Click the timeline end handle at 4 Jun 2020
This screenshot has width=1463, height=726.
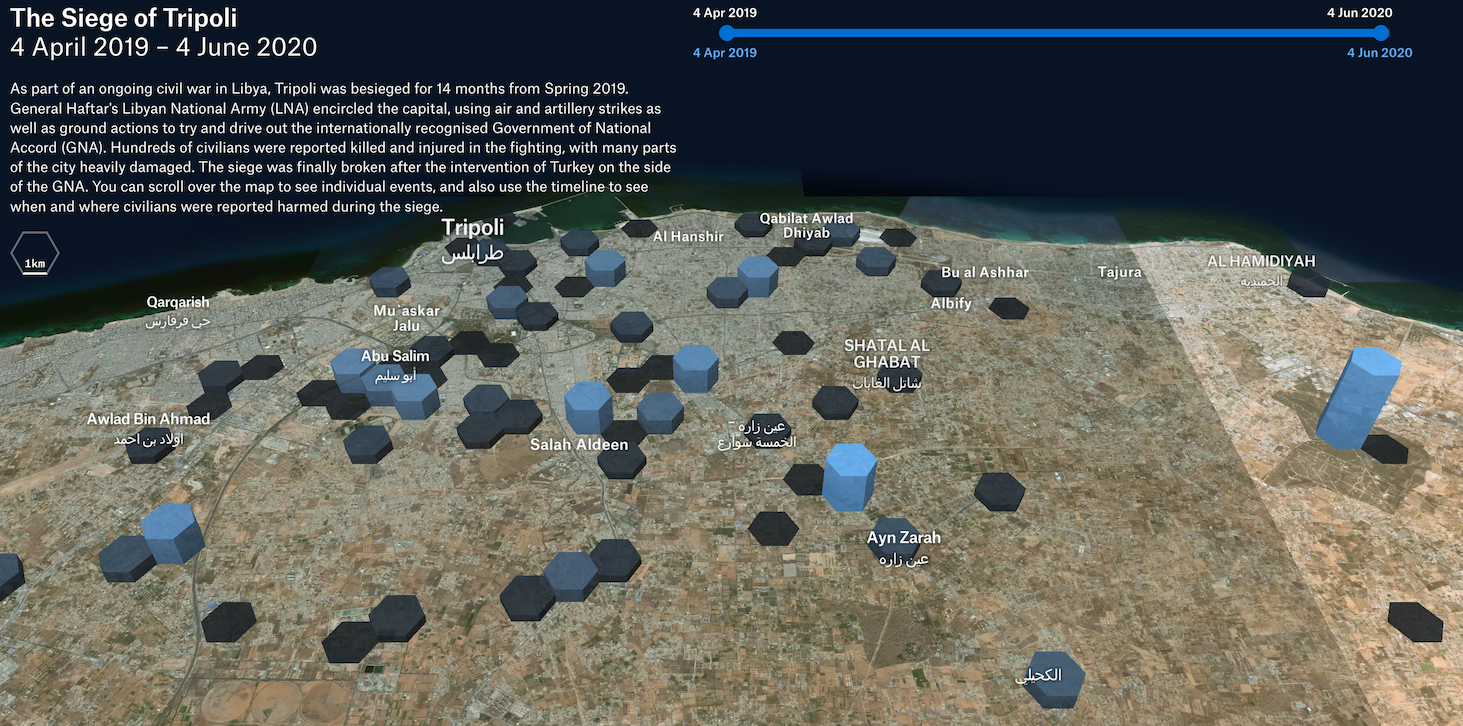[x=1381, y=33]
